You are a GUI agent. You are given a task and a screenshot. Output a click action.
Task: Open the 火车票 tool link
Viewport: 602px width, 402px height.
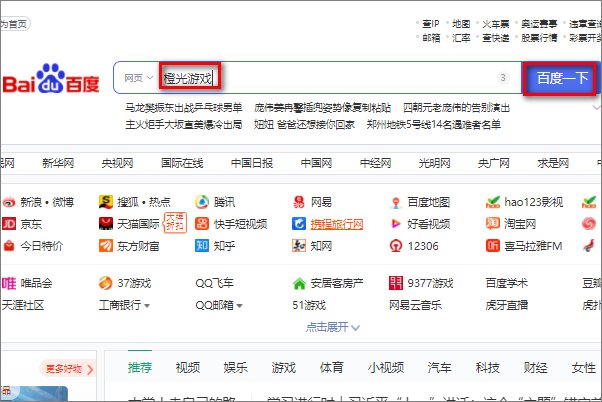point(496,24)
